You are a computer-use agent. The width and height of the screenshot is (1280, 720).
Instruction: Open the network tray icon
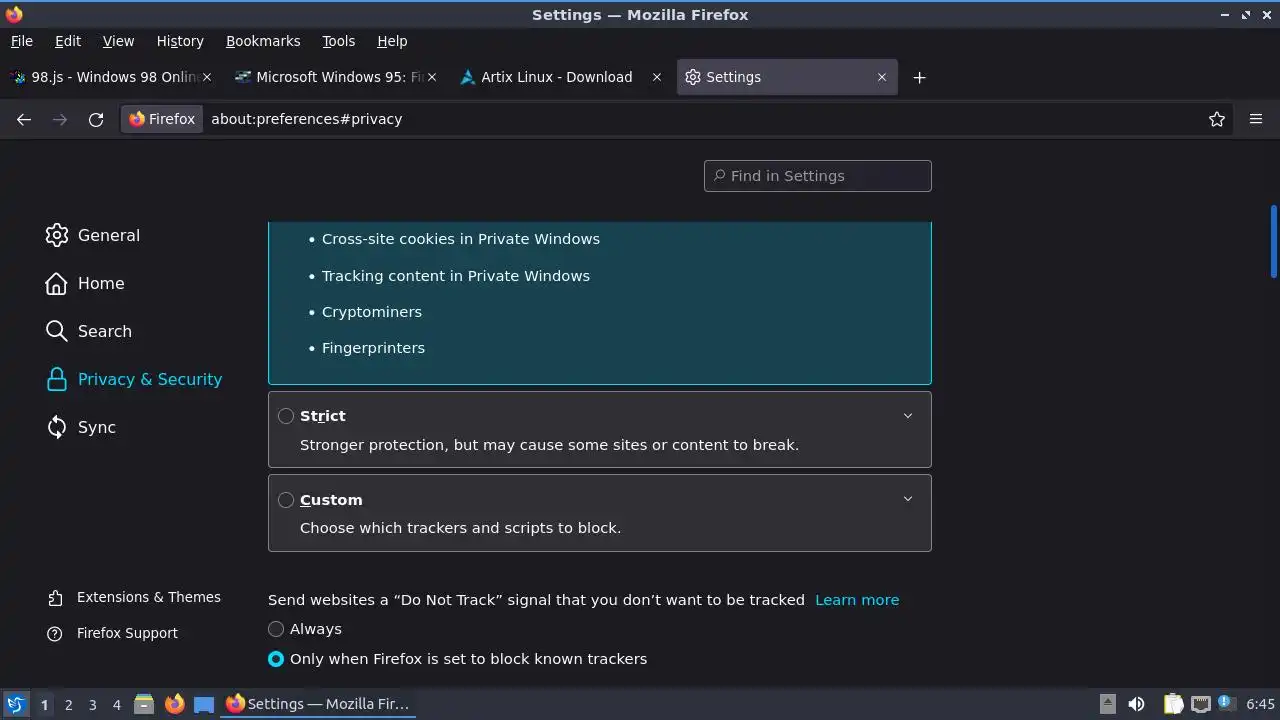click(x=1200, y=704)
